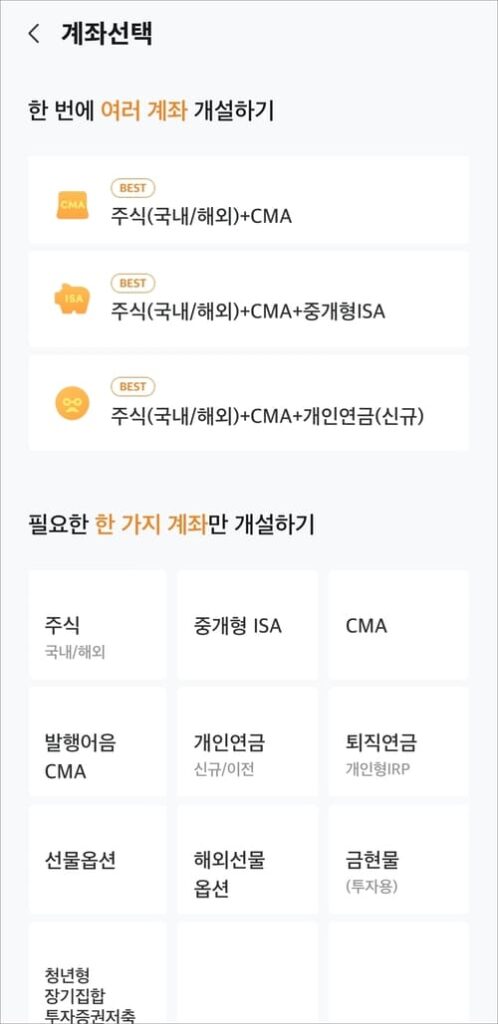Choose the 선물옵션 account tile
Screen dimensions: 498x1024
97,859
